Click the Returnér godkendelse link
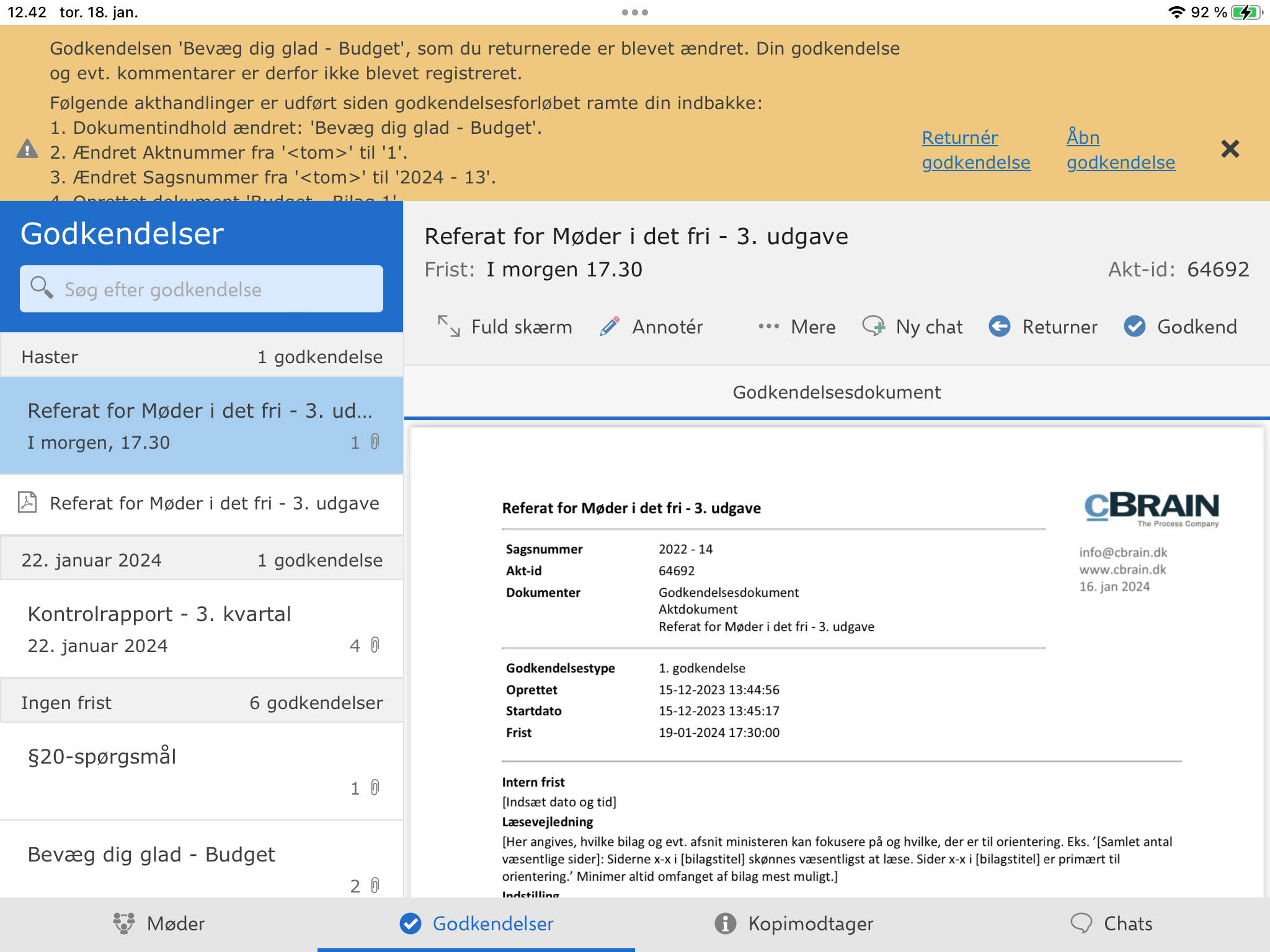 (976, 149)
